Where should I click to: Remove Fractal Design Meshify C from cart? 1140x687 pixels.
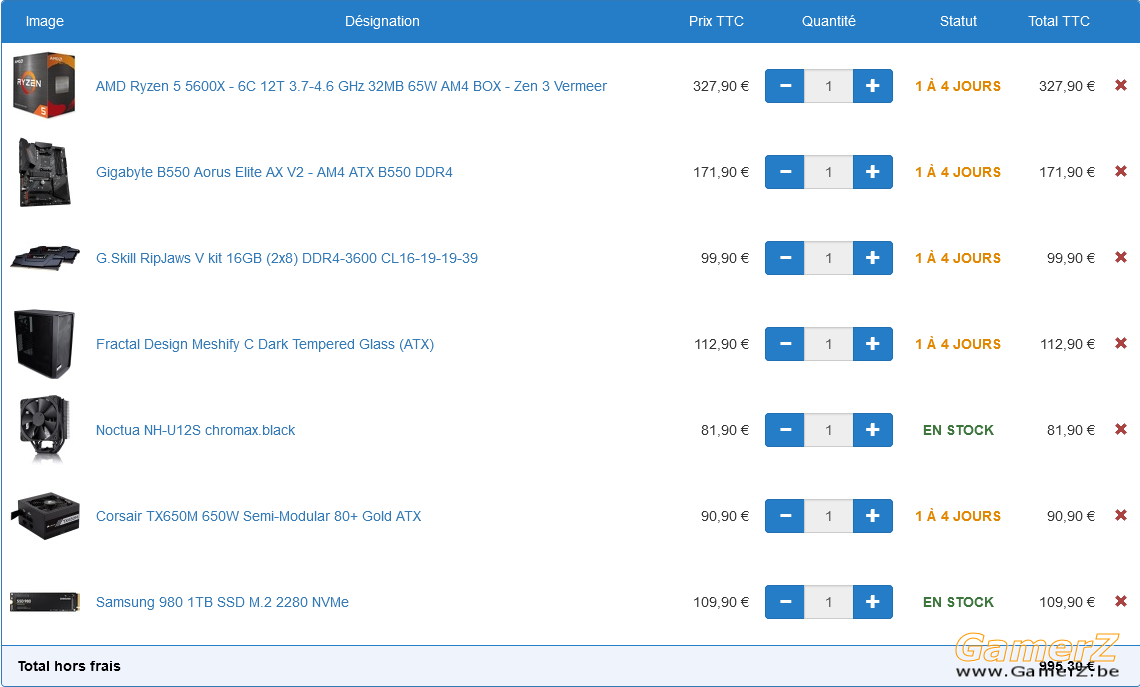click(x=1121, y=343)
